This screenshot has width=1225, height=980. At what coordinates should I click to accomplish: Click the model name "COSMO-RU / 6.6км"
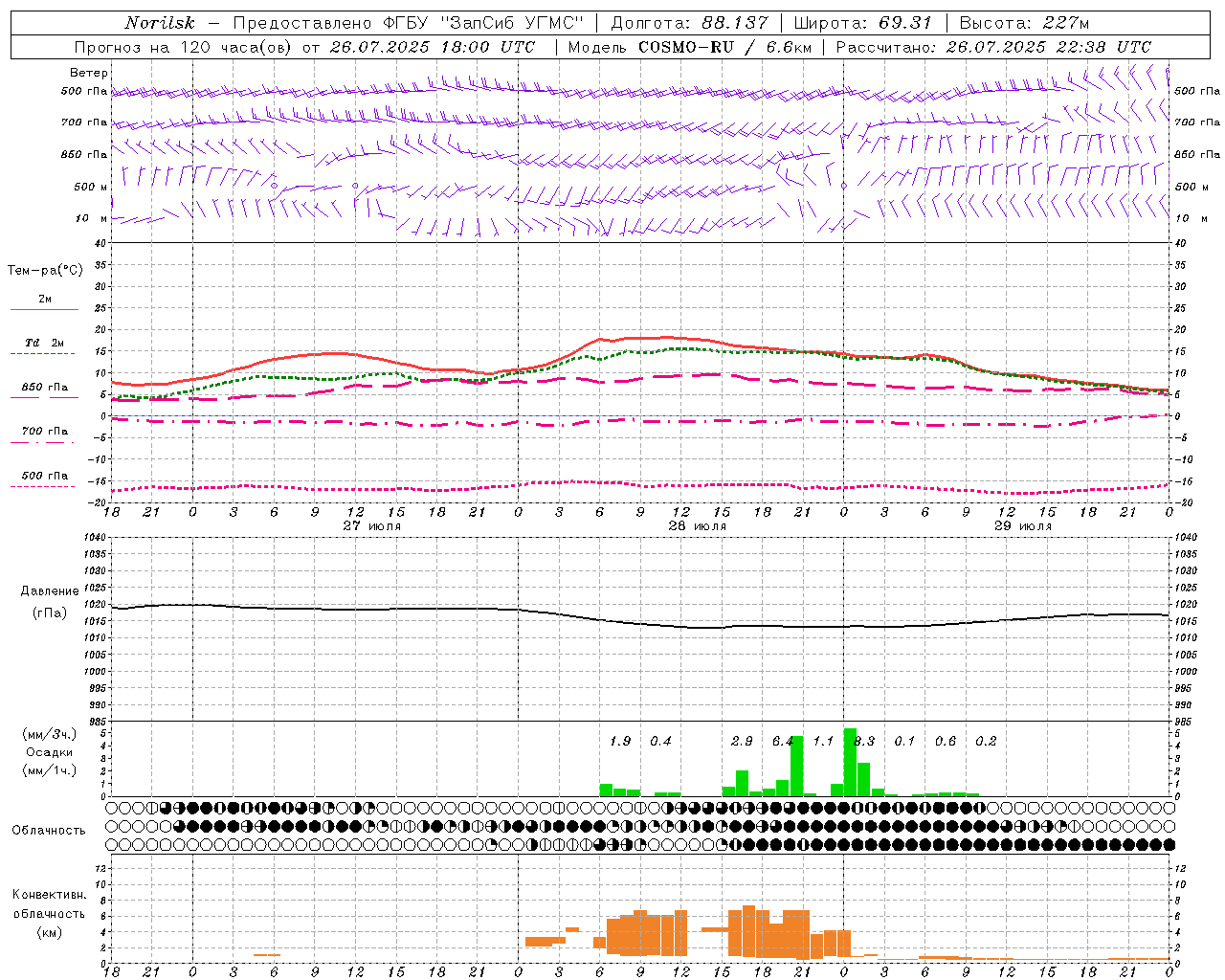tap(725, 47)
